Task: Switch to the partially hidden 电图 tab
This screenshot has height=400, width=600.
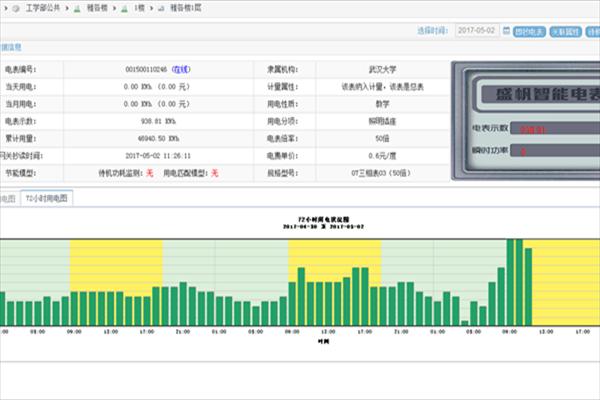Action: tap(8, 200)
